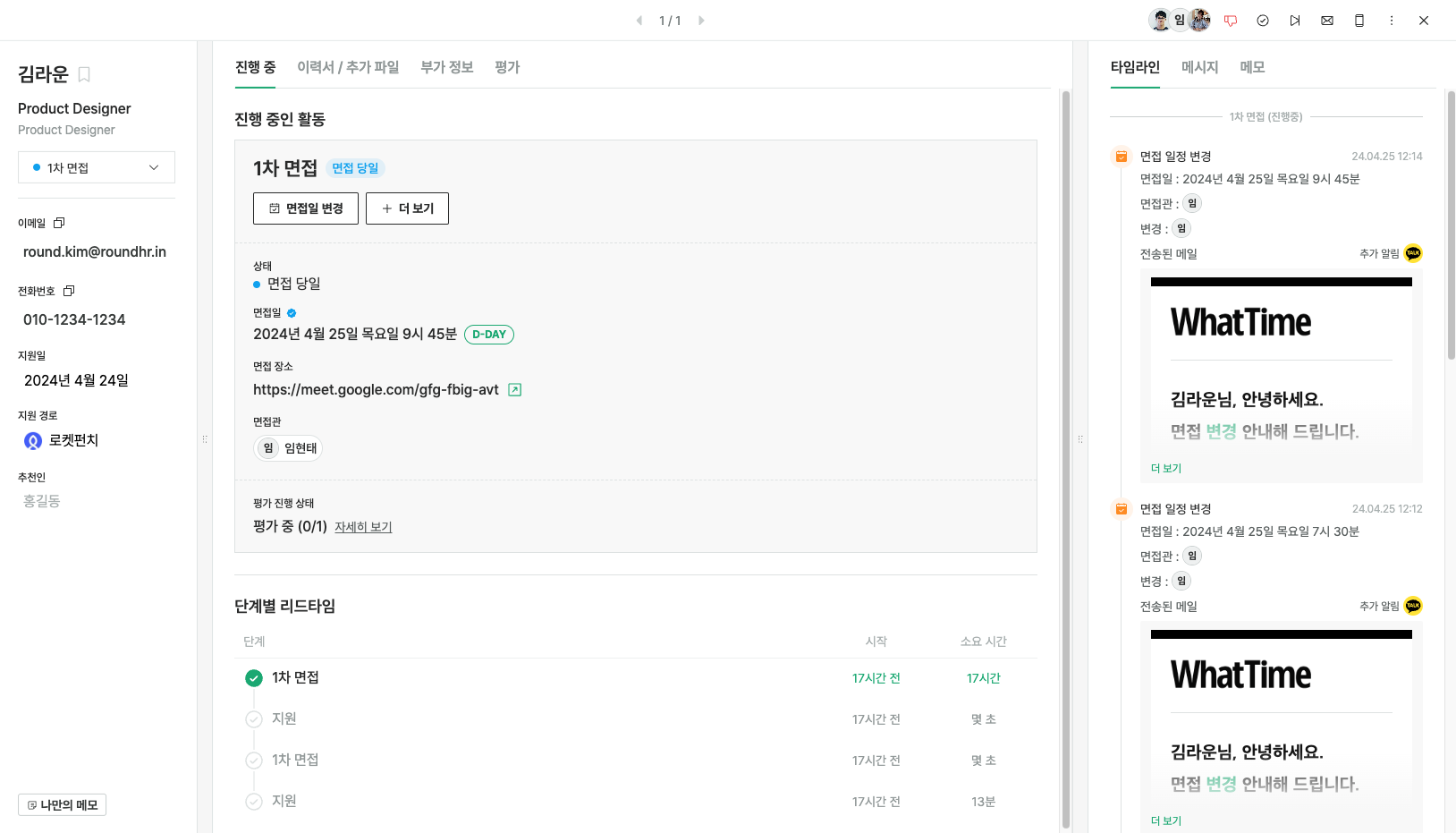Open the three-dot more options menu

pyautogui.click(x=1392, y=21)
